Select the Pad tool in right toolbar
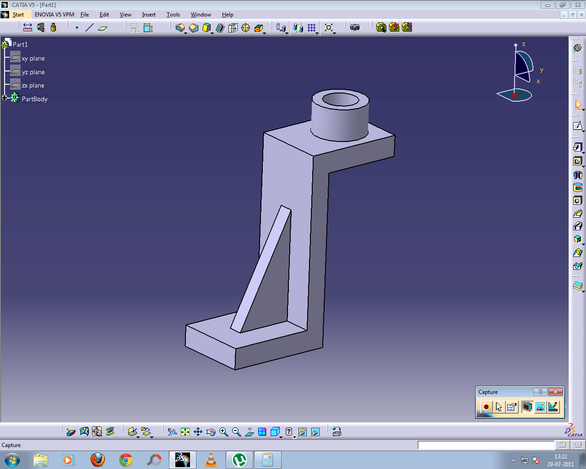Screen dimensions: 586x469 click(x=577, y=147)
